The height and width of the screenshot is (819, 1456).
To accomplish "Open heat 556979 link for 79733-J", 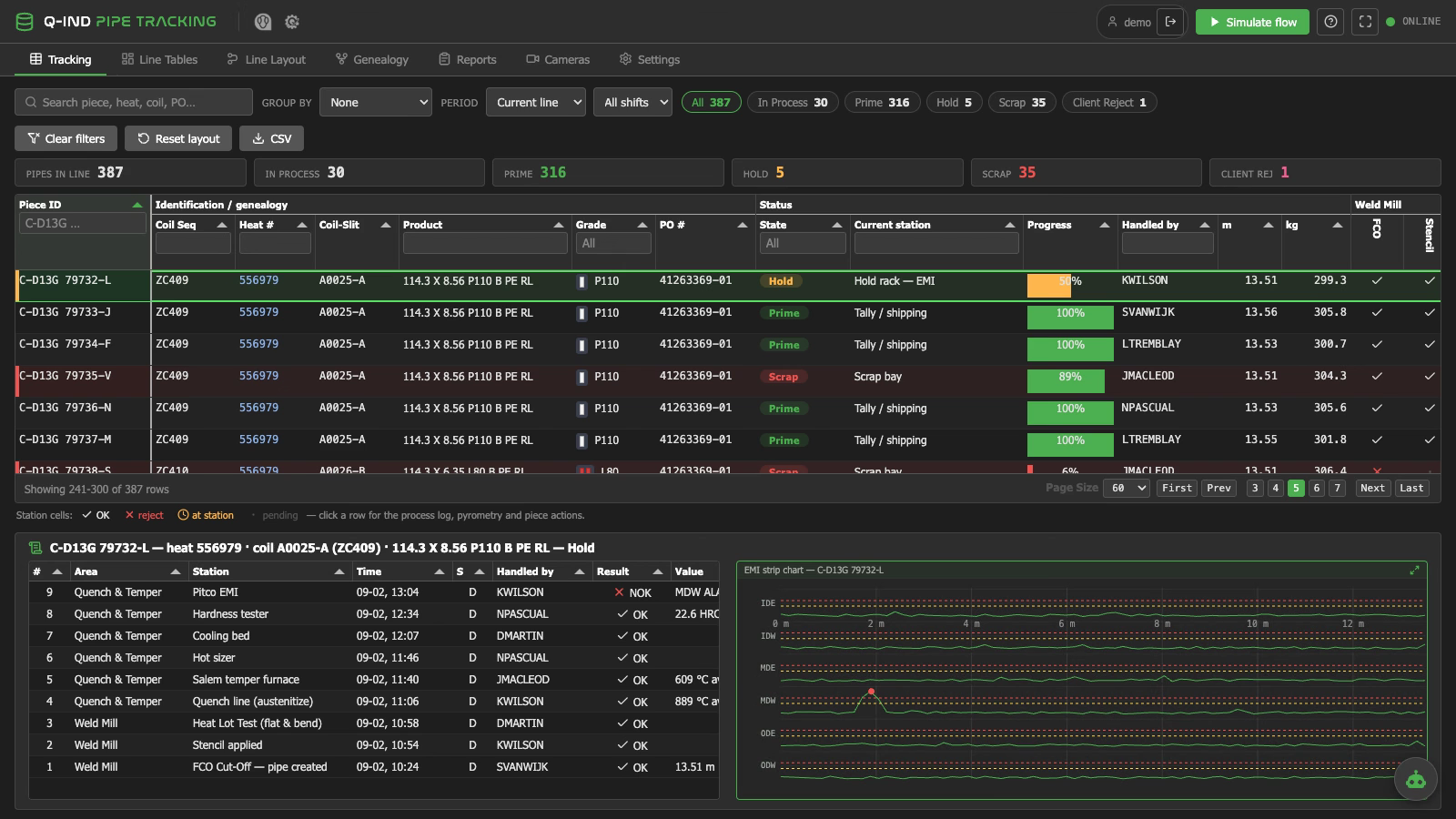I will tap(258, 312).
